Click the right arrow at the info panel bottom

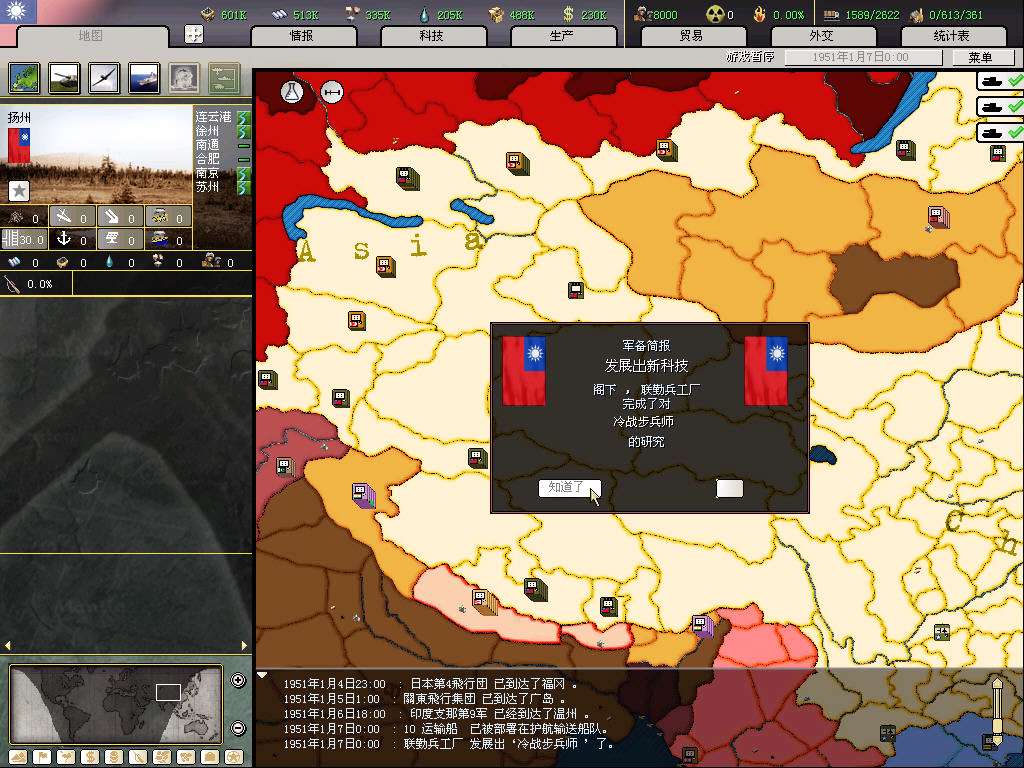point(244,645)
